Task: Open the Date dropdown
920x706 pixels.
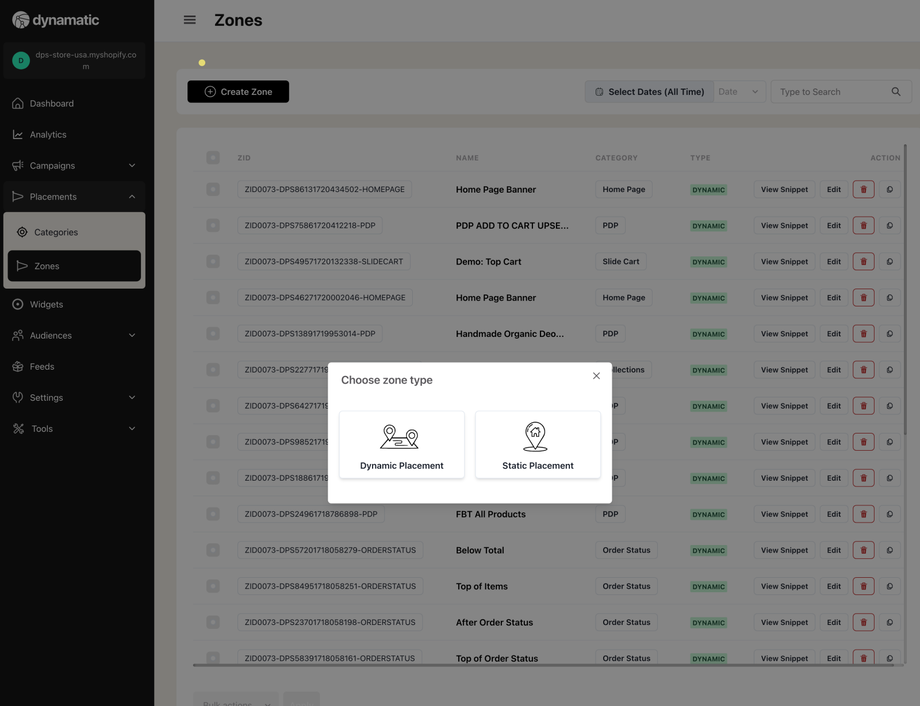Action: click(x=739, y=92)
